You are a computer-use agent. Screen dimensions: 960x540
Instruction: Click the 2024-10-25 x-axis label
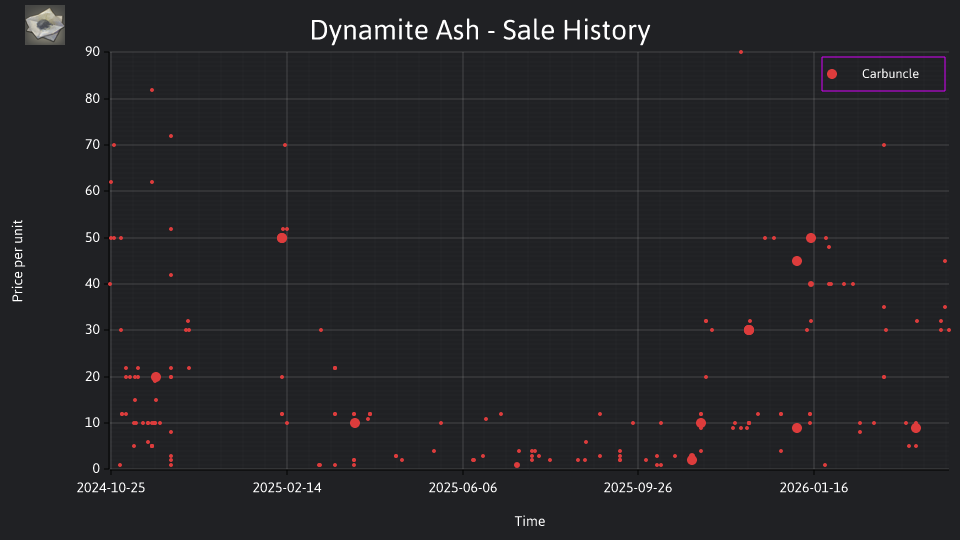111,488
